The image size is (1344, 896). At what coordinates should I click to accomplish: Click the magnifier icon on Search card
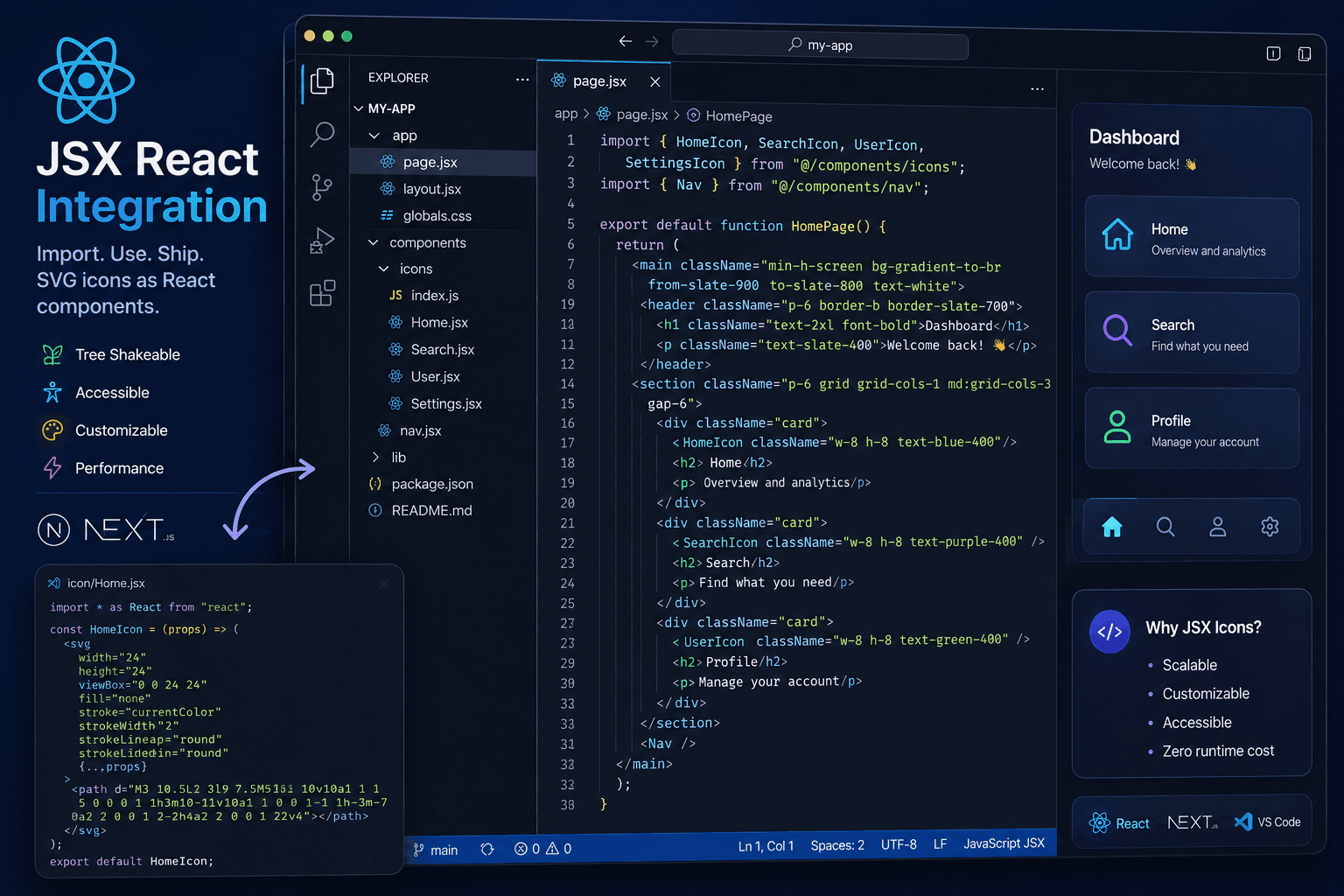tap(1117, 330)
